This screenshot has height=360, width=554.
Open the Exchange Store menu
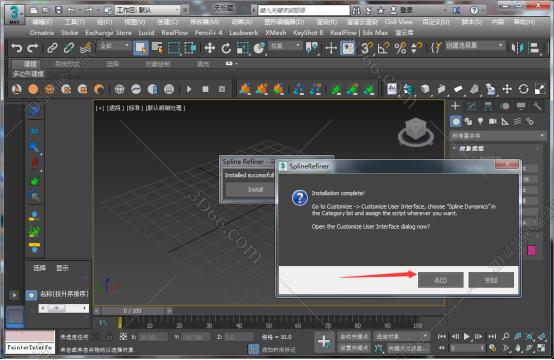(108, 33)
